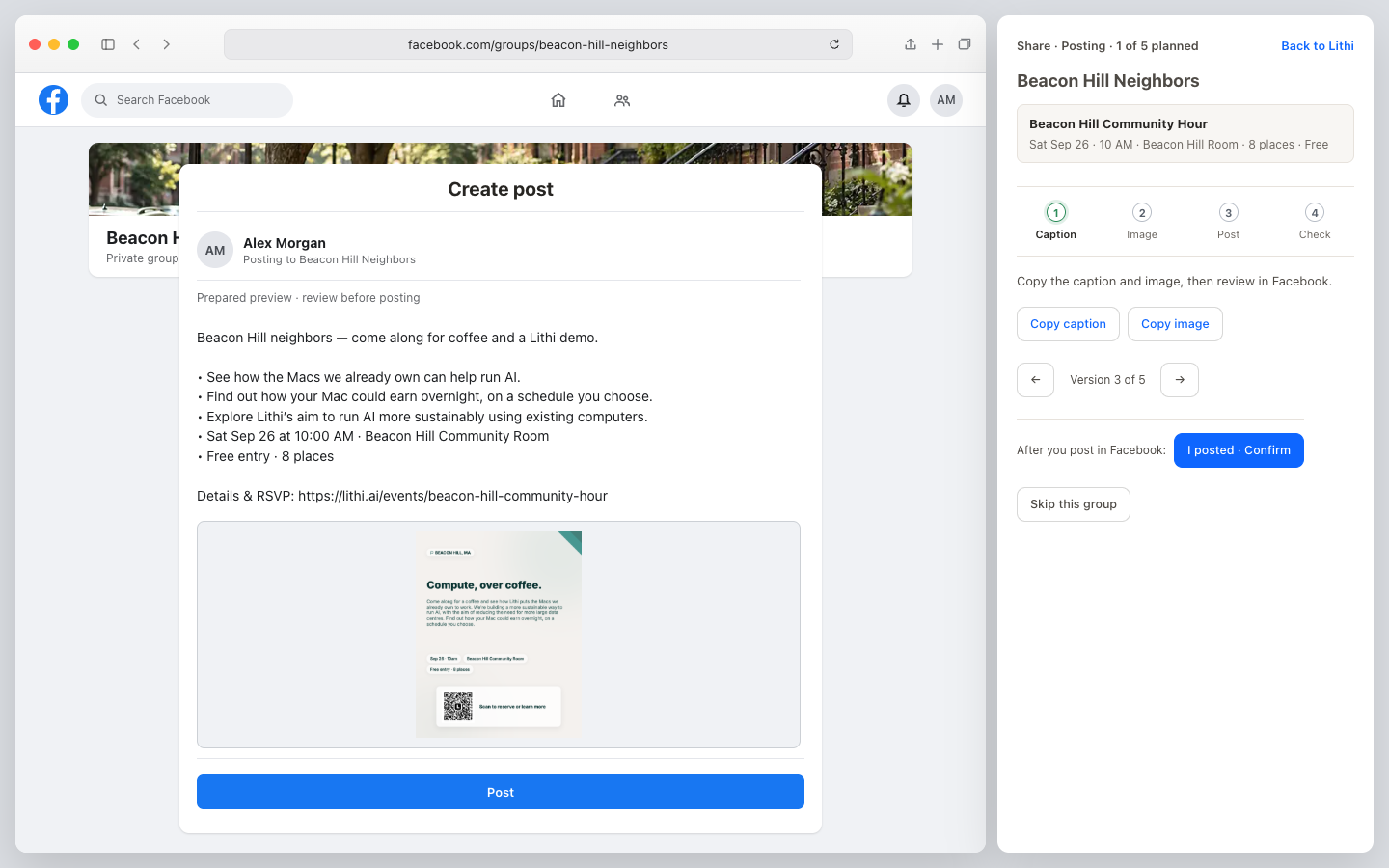Toggle the browser sidebar icon
Viewport: 1389px width, 868px height.
tap(108, 44)
